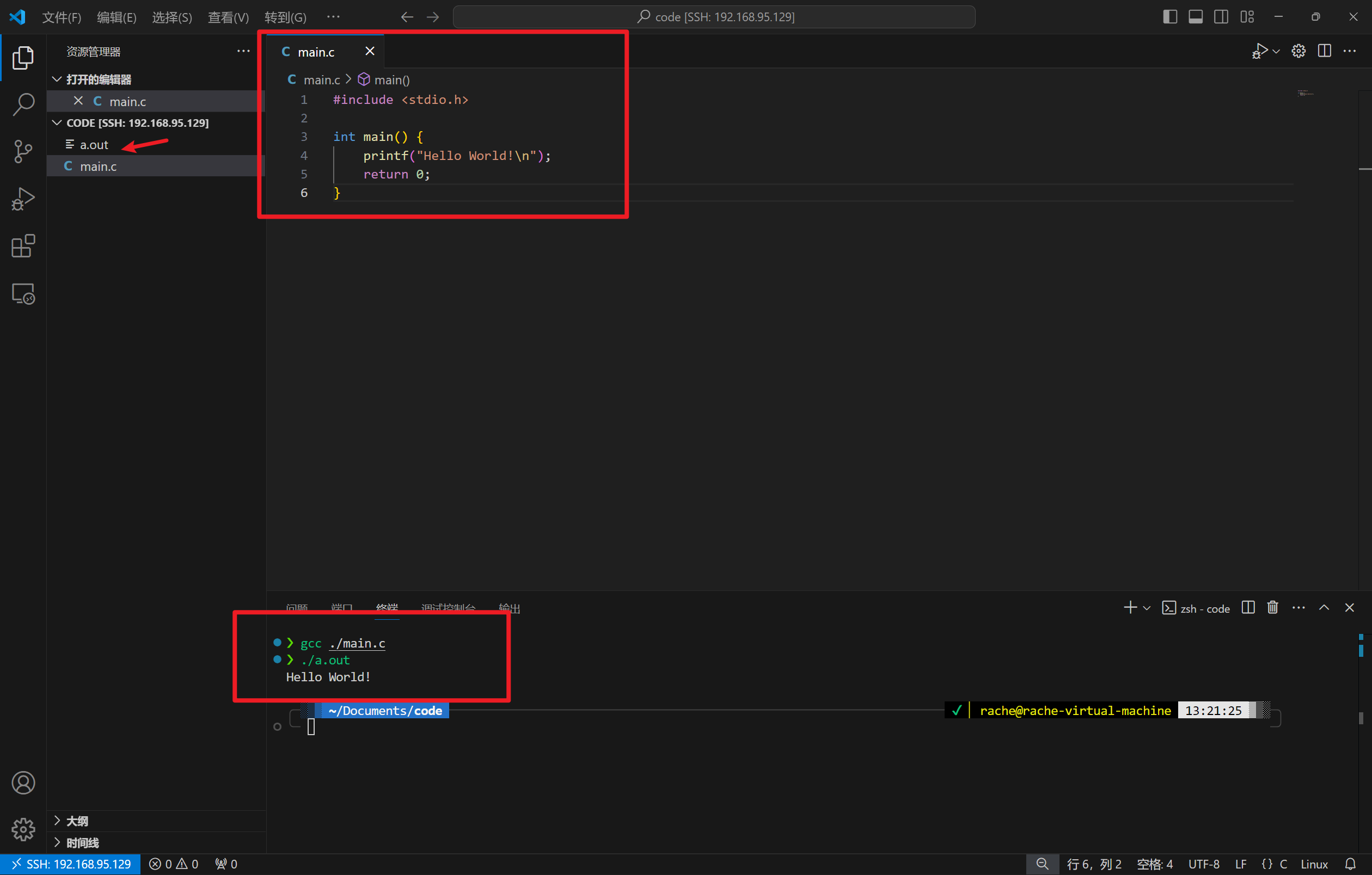Open Customize Layout icon
1372x875 pixels.
(1247, 17)
